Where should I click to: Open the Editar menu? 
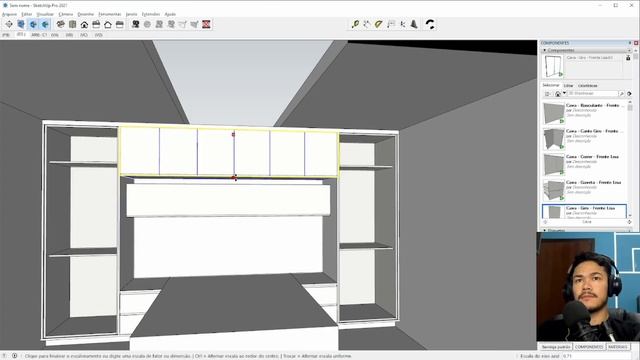(27, 14)
